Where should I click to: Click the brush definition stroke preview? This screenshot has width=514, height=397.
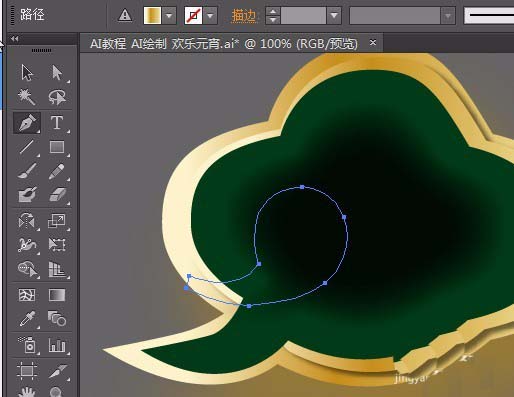489,15
